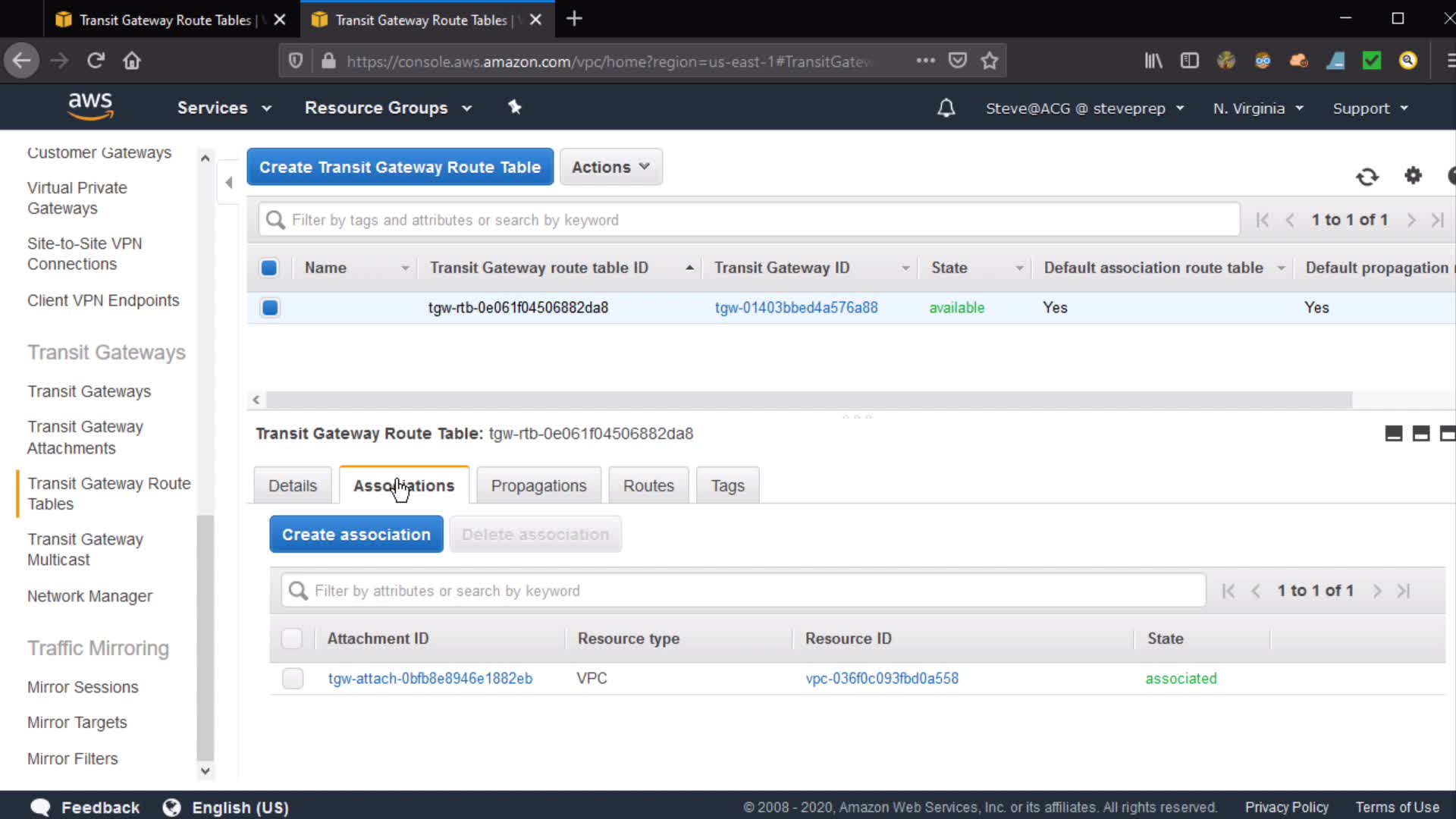Bookmark this page with star icon
Viewport: 1456px width, 819px height.
coord(990,61)
